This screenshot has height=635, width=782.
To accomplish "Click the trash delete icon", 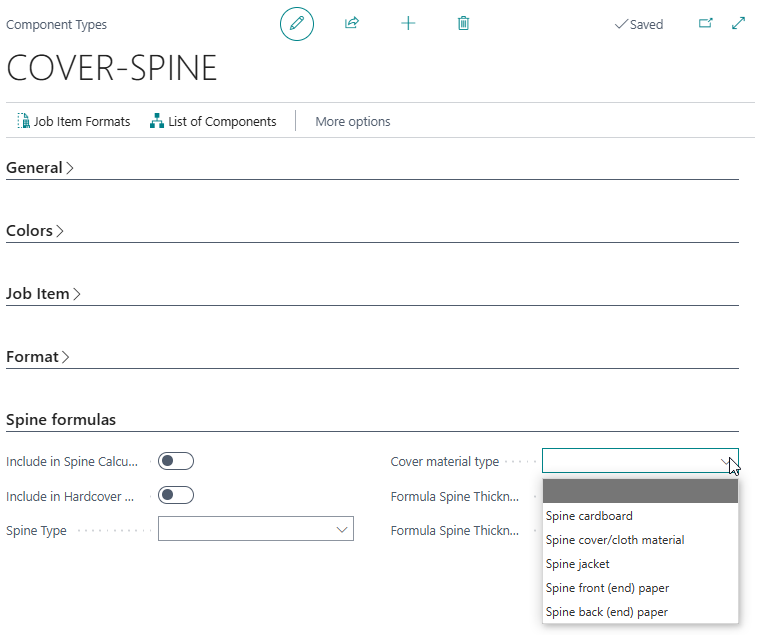I will (x=463, y=23).
